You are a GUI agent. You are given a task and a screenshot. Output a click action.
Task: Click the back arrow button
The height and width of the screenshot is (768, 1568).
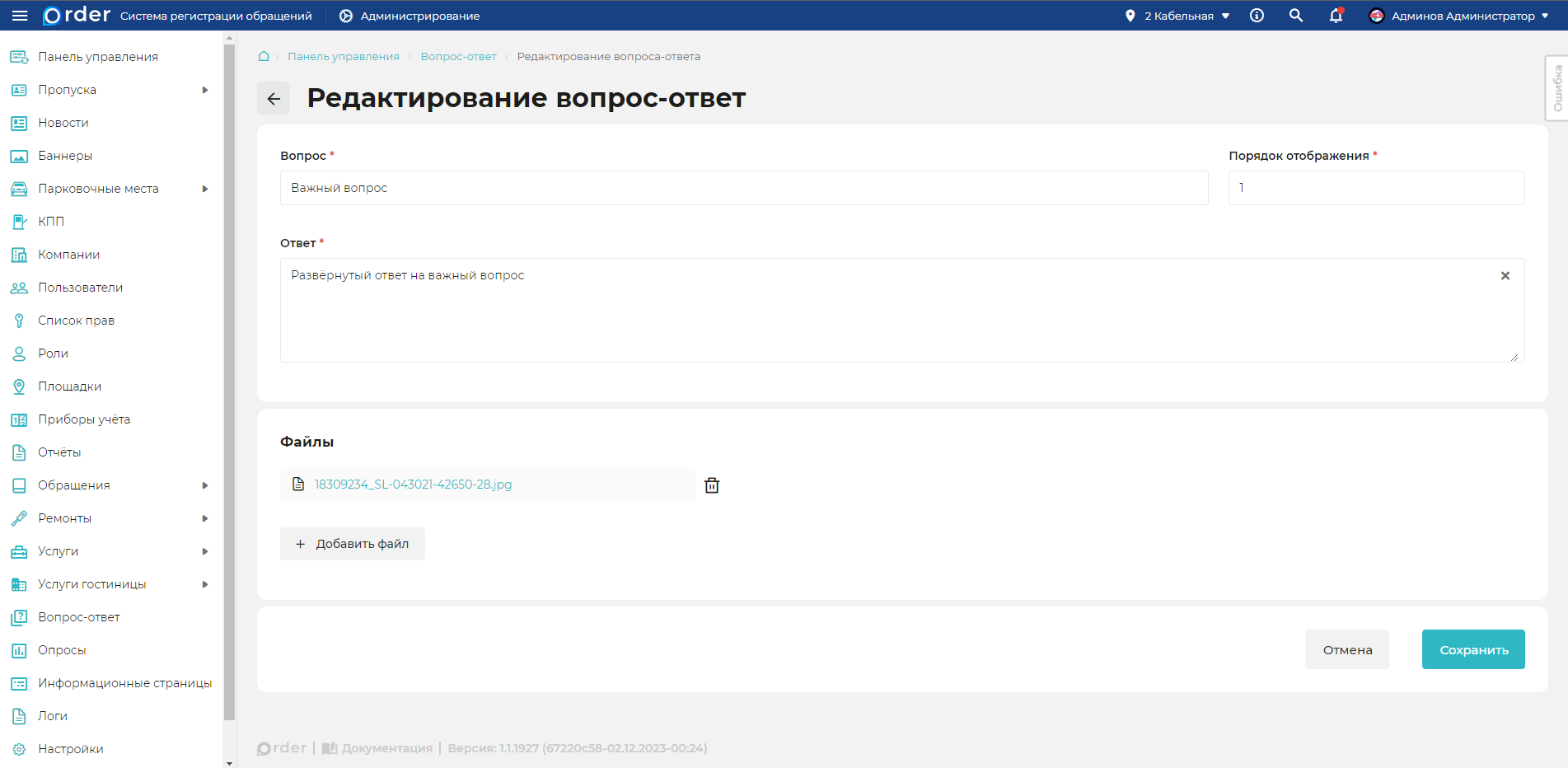274,99
